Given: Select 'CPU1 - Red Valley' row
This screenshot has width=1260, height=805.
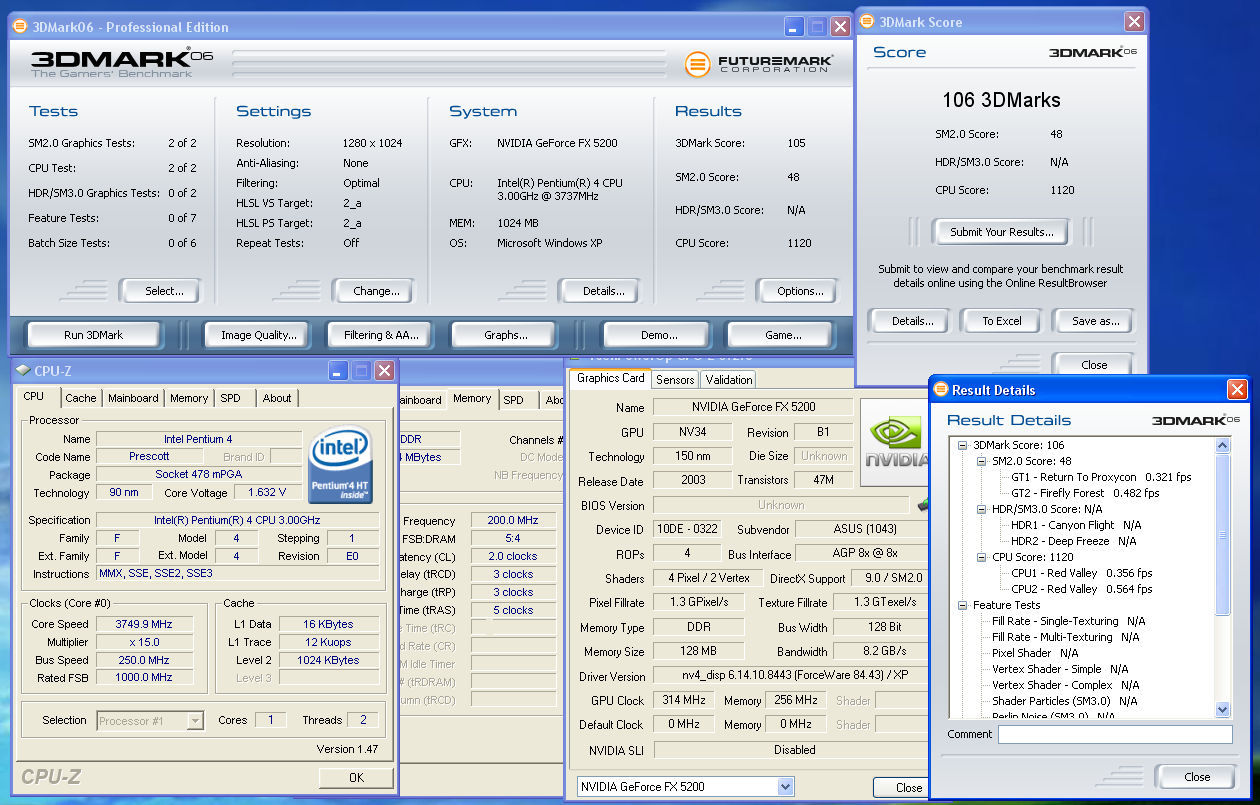Looking at the screenshot, I should pyautogui.click(x=1081, y=573).
